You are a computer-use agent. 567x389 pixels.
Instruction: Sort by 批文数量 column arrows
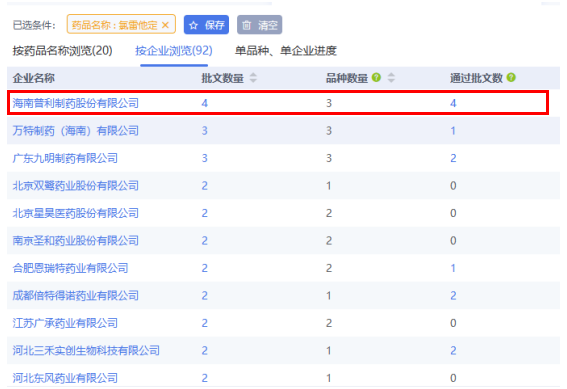click(253, 77)
